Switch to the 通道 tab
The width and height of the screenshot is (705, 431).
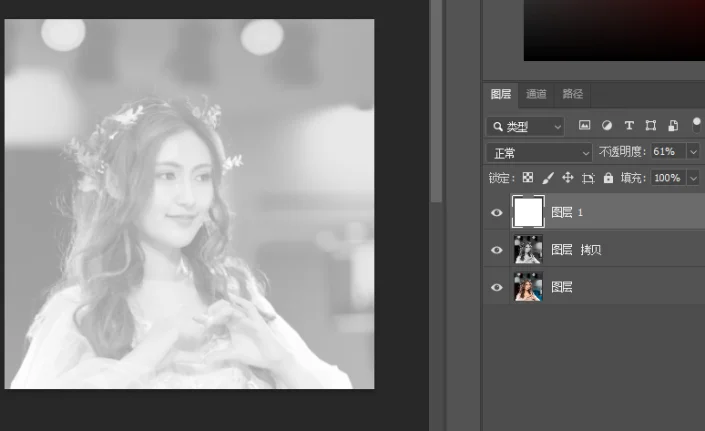pyautogui.click(x=536, y=94)
